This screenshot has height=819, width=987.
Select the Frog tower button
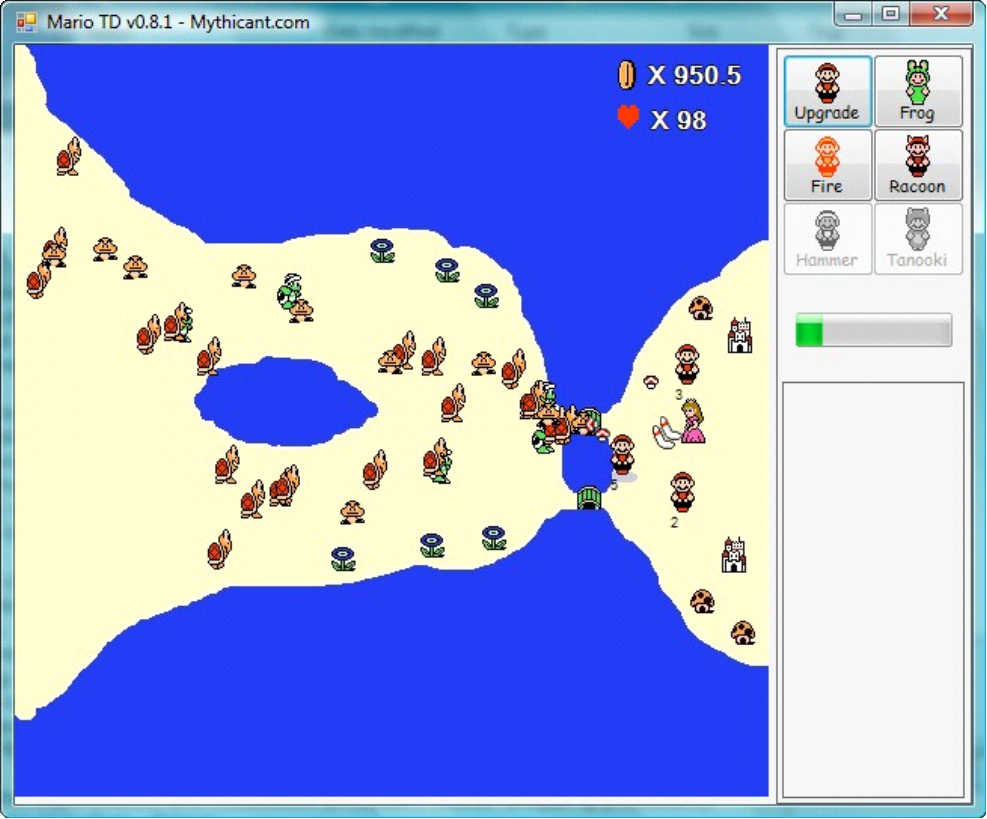pos(918,91)
